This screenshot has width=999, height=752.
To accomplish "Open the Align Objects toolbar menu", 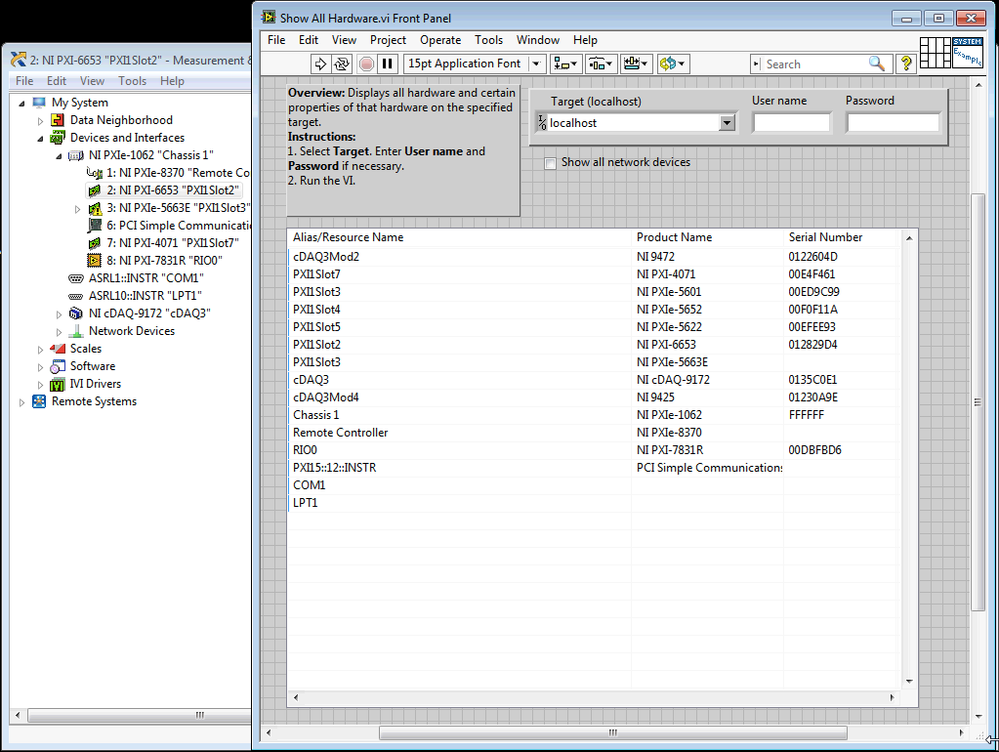I will pyautogui.click(x=566, y=64).
